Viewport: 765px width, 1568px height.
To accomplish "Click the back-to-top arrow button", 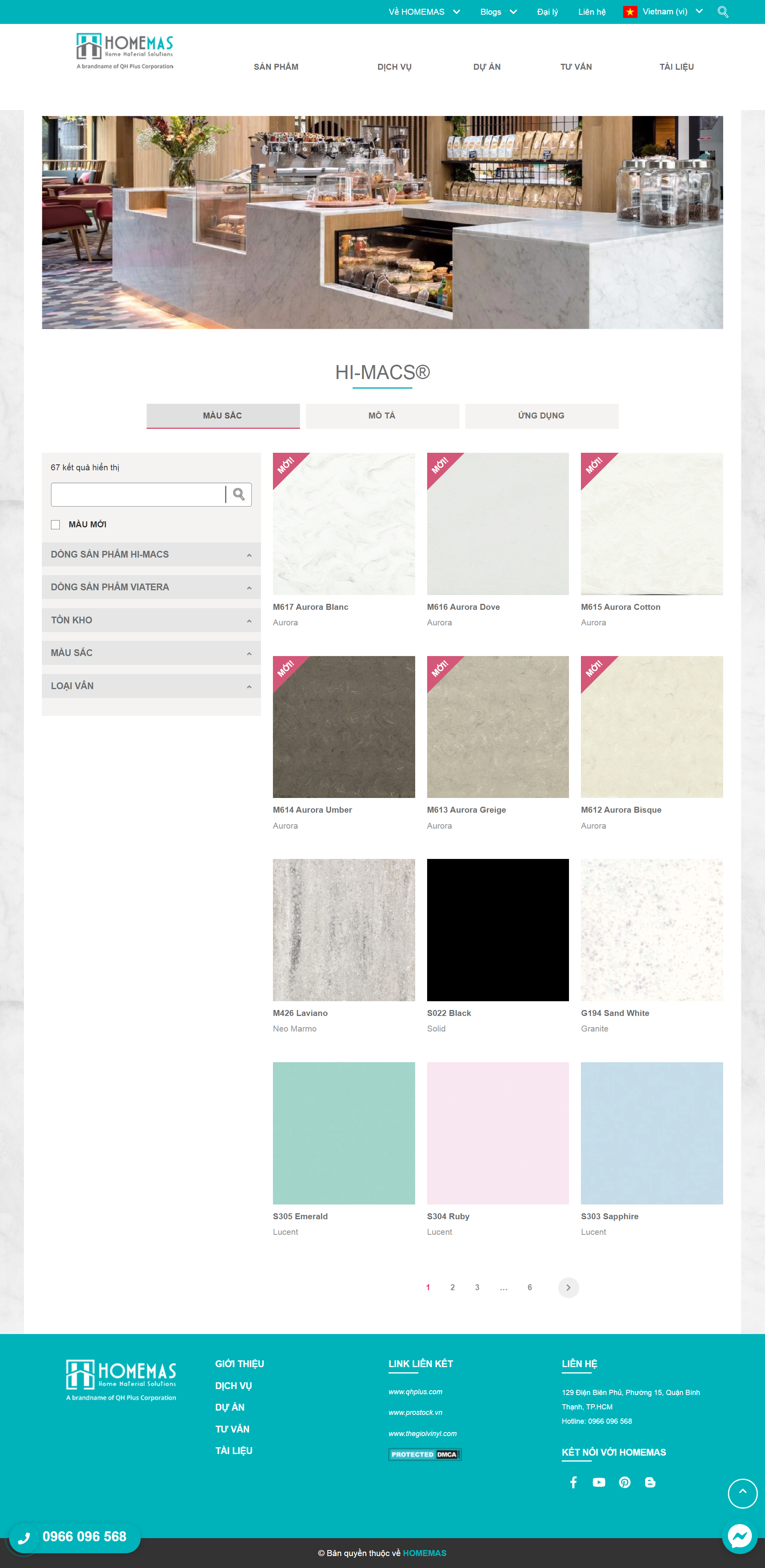I will (742, 1493).
